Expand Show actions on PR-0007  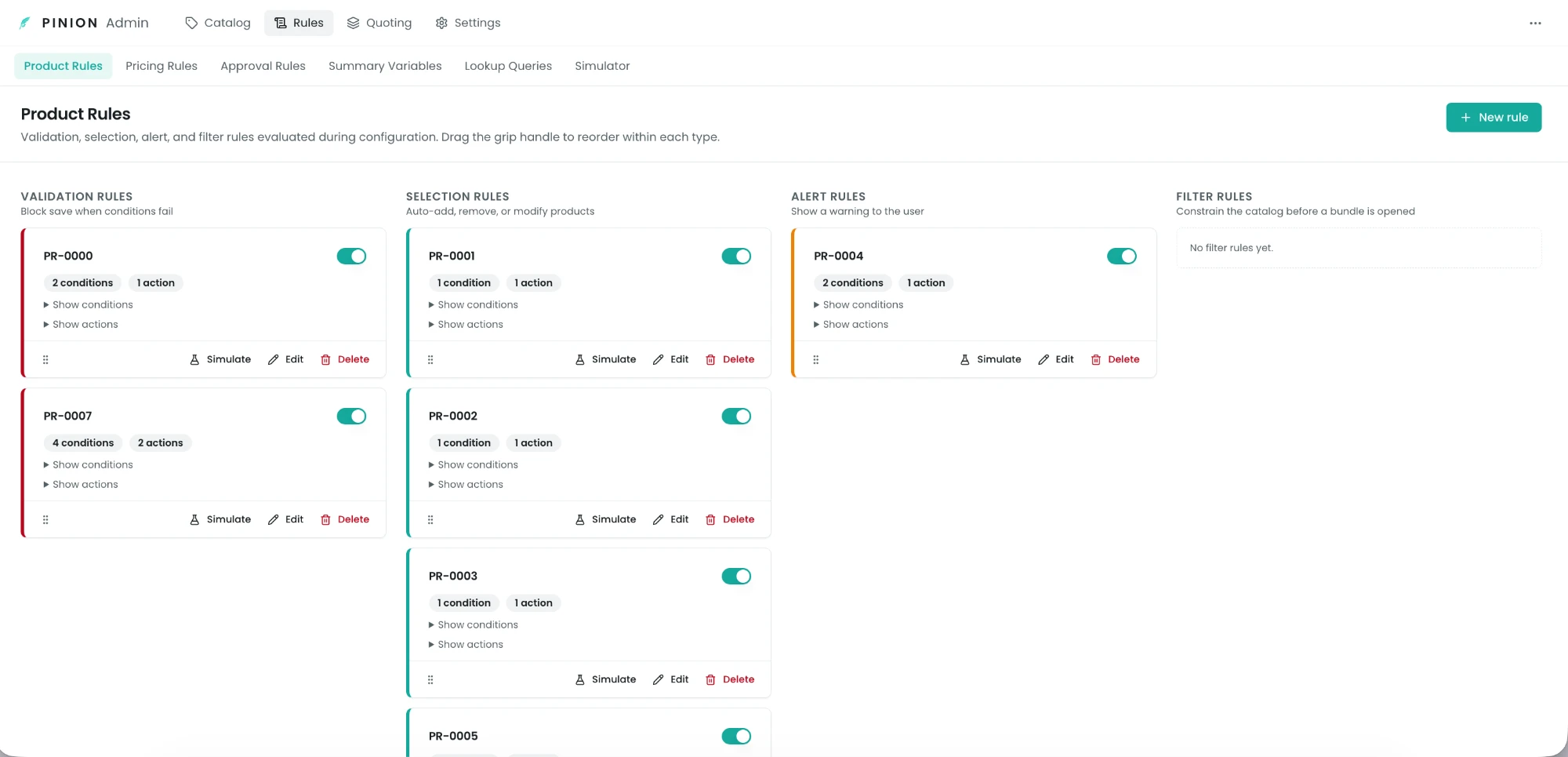[x=81, y=484]
